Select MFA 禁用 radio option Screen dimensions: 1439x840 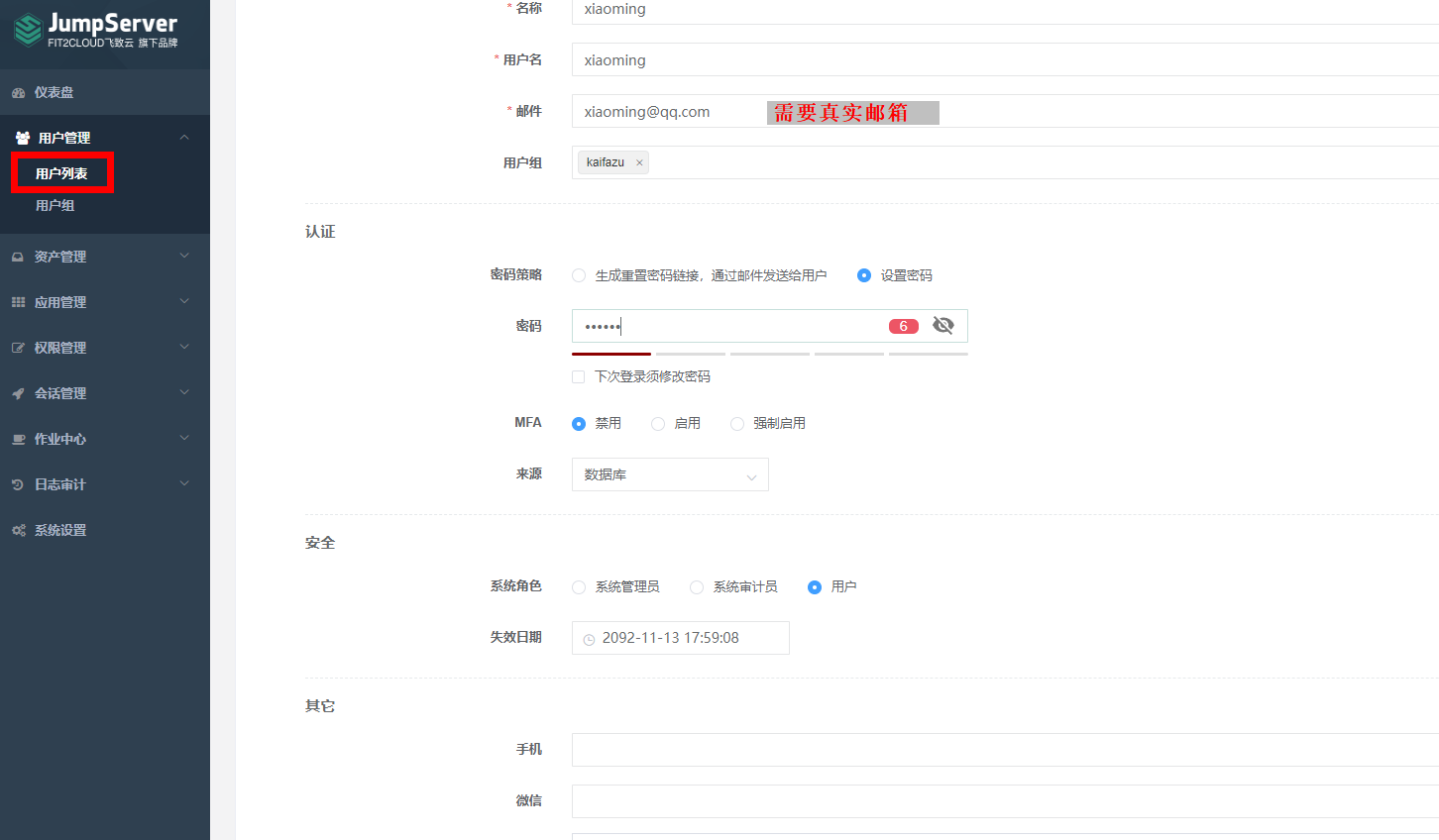click(x=579, y=423)
